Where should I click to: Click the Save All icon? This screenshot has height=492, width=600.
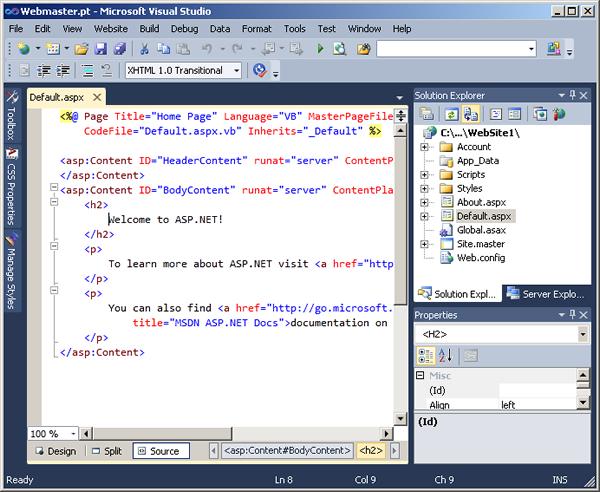coord(120,49)
